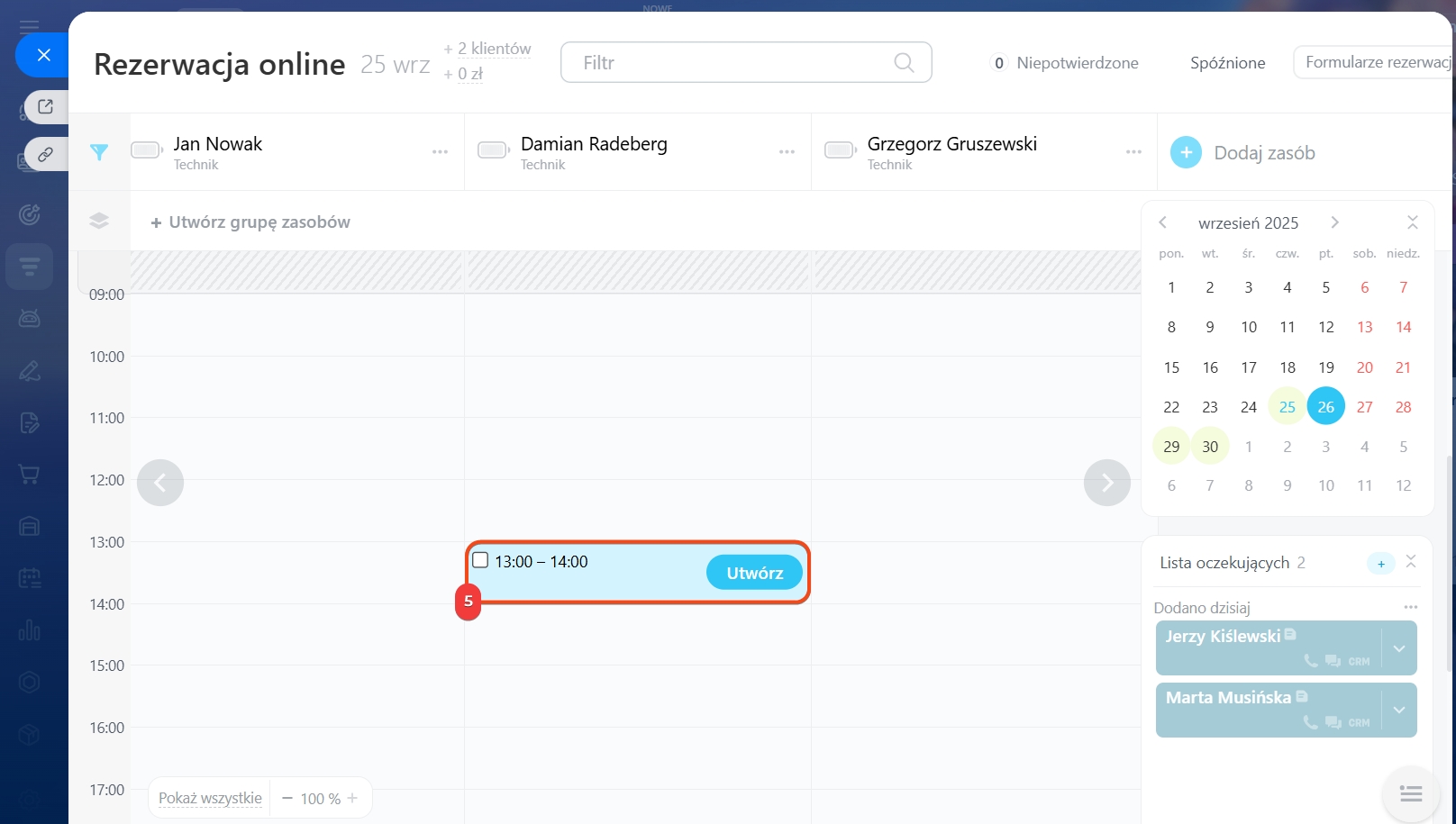Click the Pokaż wszystkie link
Image resolution: width=1456 pixels, height=824 pixels.
210,798
